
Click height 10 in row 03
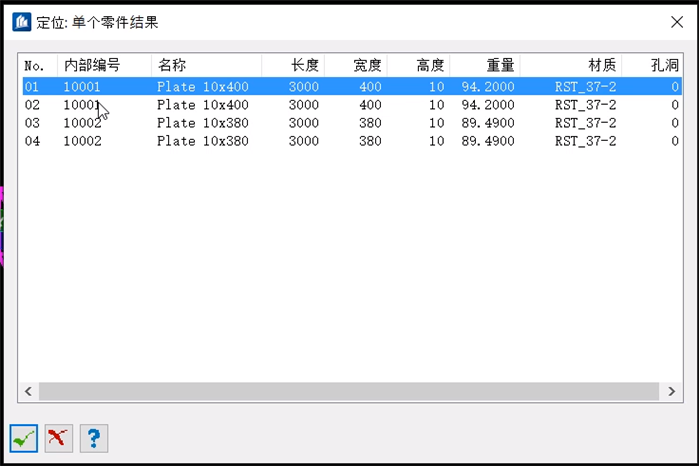(x=436, y=123)
